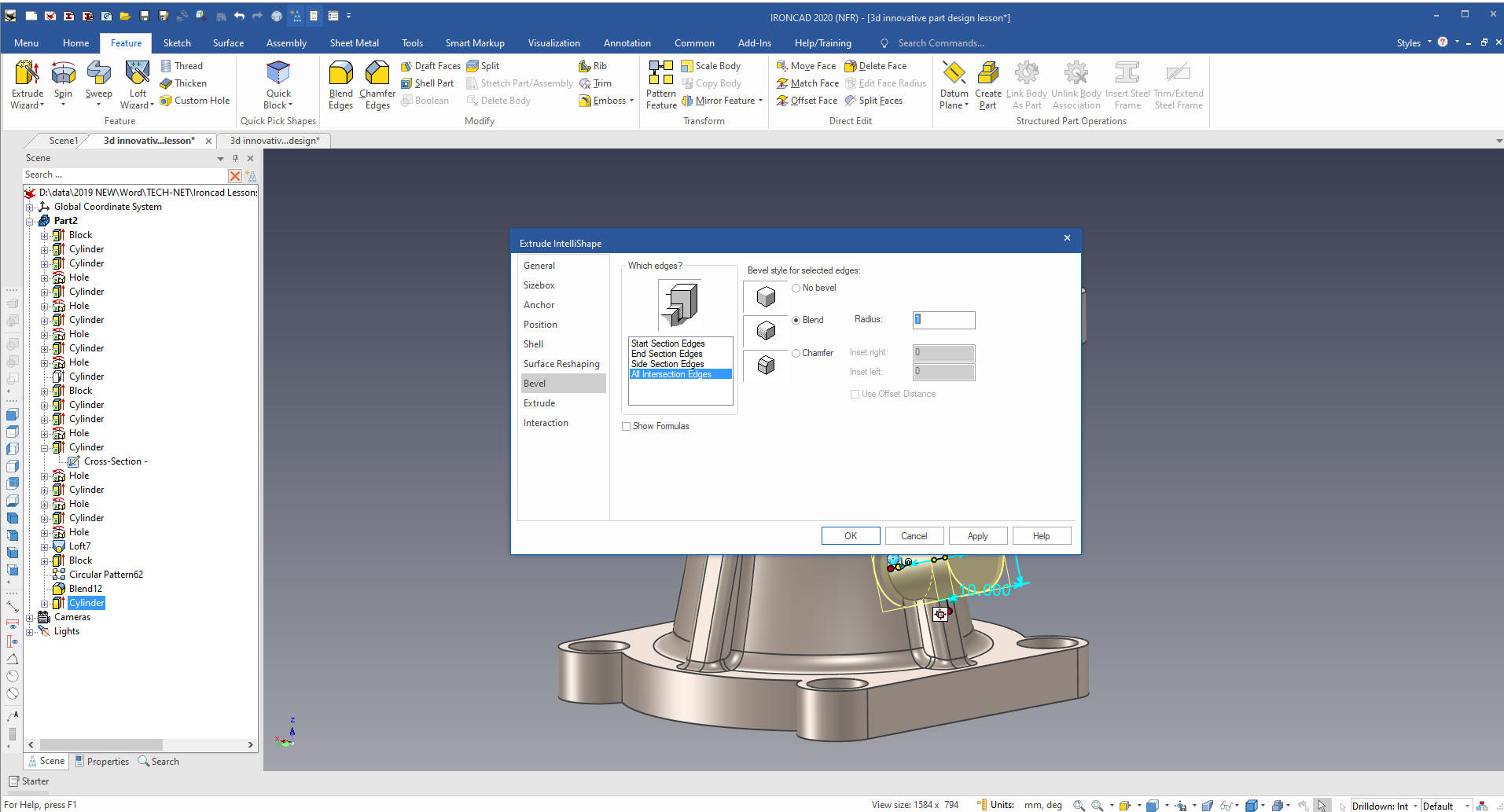
Task: Open the Mirror Feature dropdown arrow
Action: click(x=760, y=101)
